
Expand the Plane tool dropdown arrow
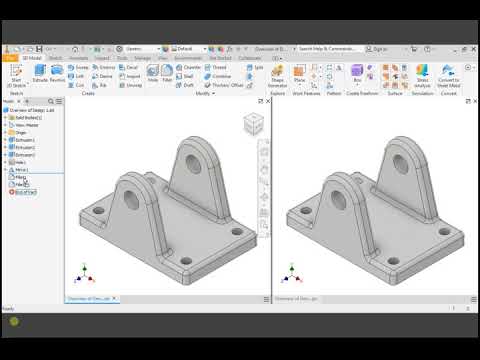299,85
